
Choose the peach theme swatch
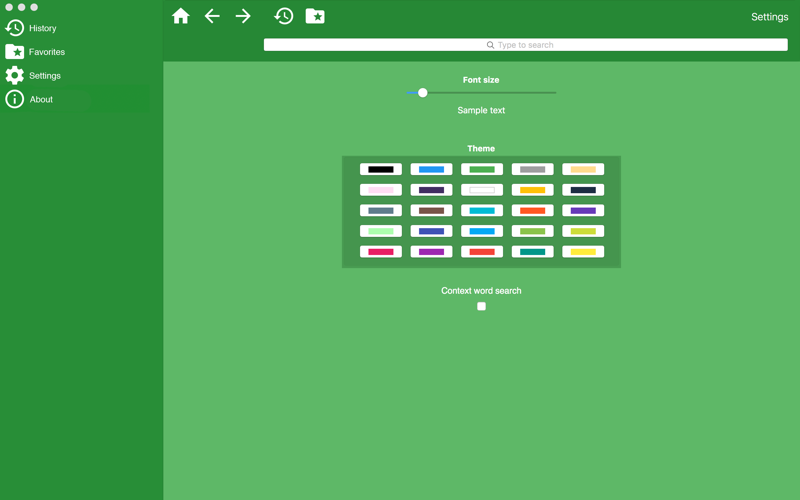click(x=583, y=169)
